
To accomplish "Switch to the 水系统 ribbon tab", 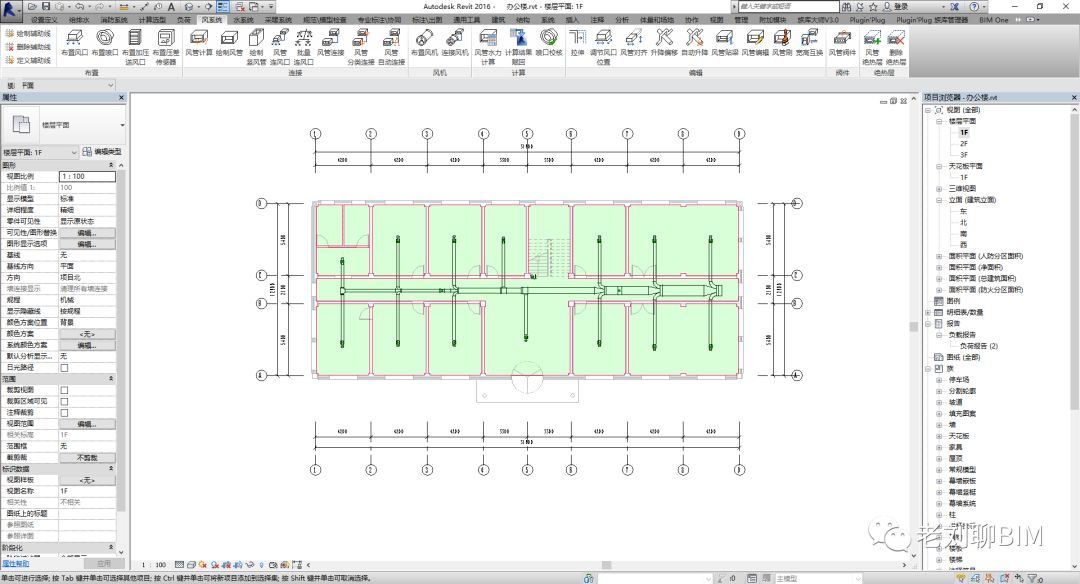I will [243, 20].
